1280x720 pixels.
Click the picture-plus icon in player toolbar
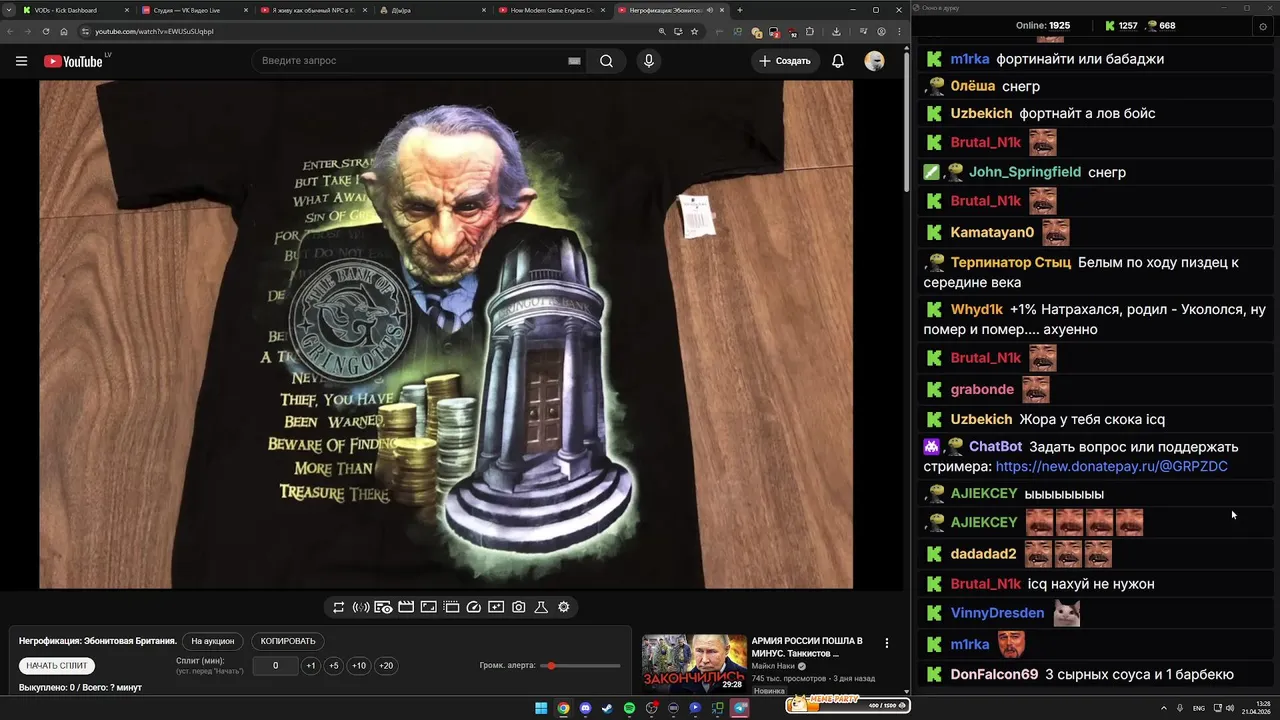496,607
